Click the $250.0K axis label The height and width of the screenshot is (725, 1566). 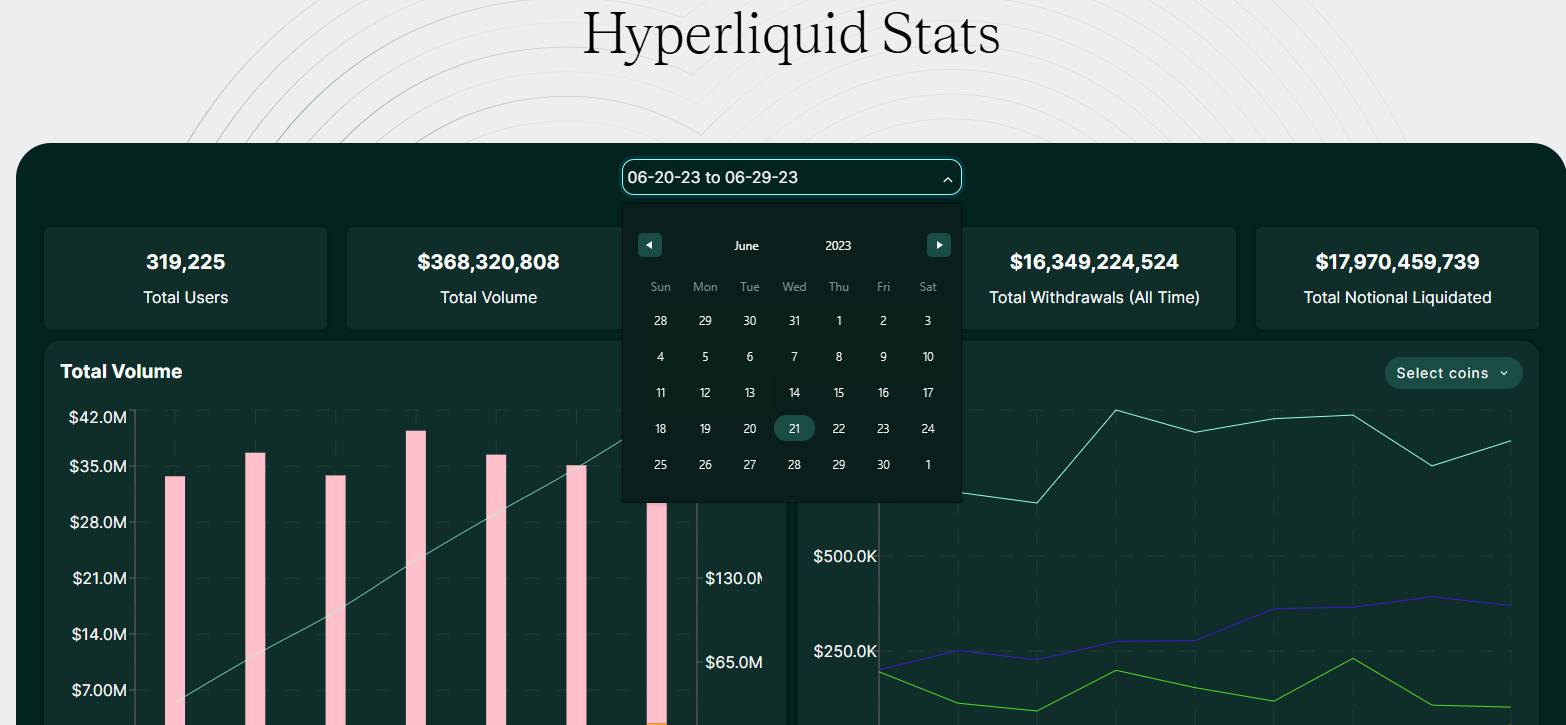tap(845, 652)
